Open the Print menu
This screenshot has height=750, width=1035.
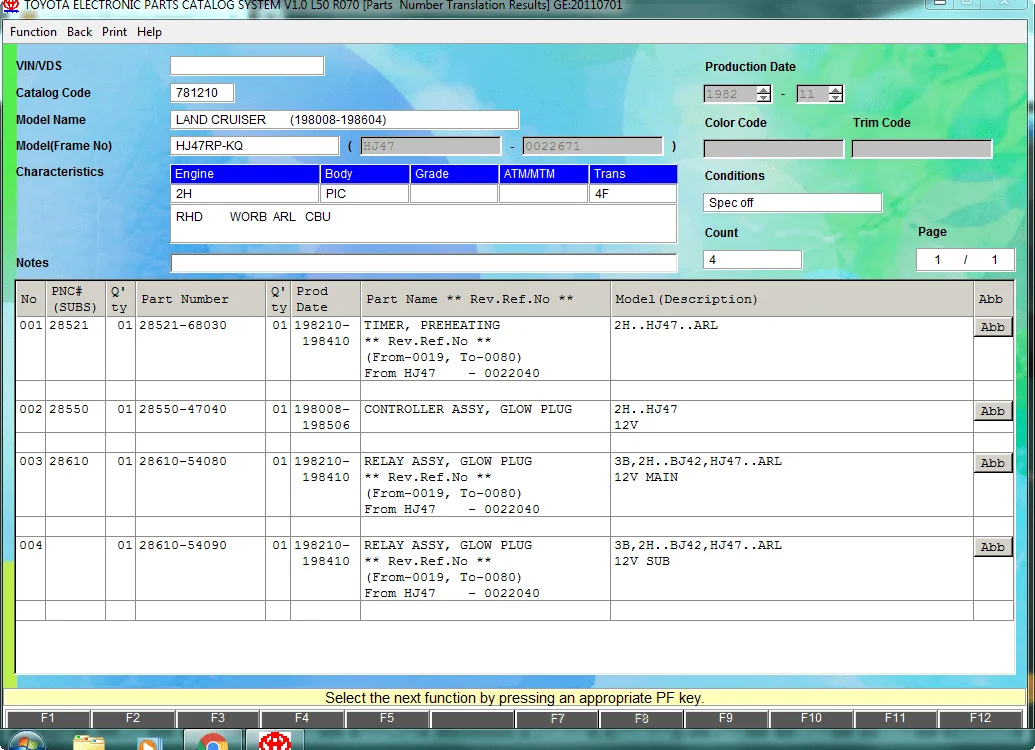pos(114,32)
